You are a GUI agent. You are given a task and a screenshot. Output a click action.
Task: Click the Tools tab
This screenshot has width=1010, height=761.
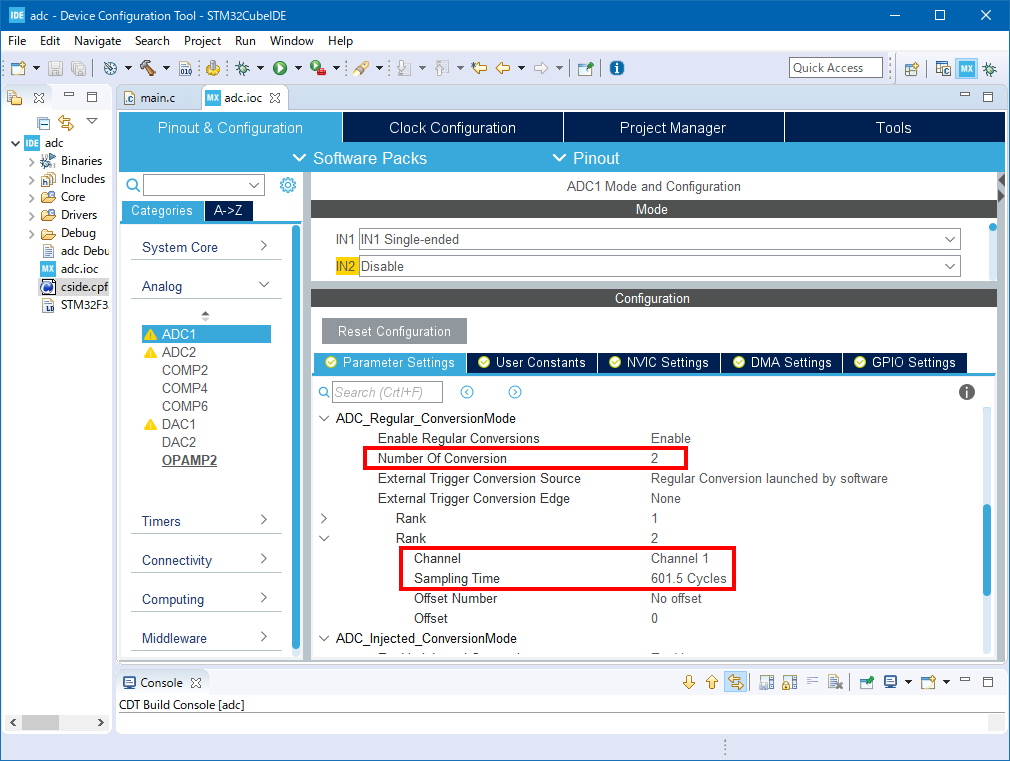pyautogui.click(x=894, y=128)
